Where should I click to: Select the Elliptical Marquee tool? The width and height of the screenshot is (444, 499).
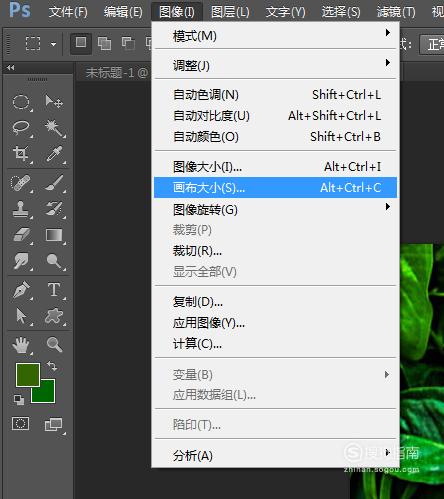pyautogui.click(x=21, y=102)
